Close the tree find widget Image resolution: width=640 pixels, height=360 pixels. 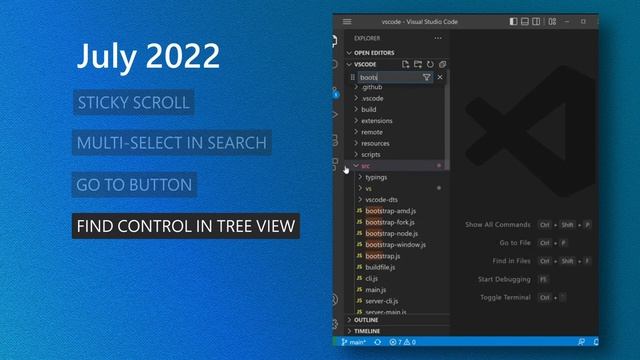tap(440, 77)
